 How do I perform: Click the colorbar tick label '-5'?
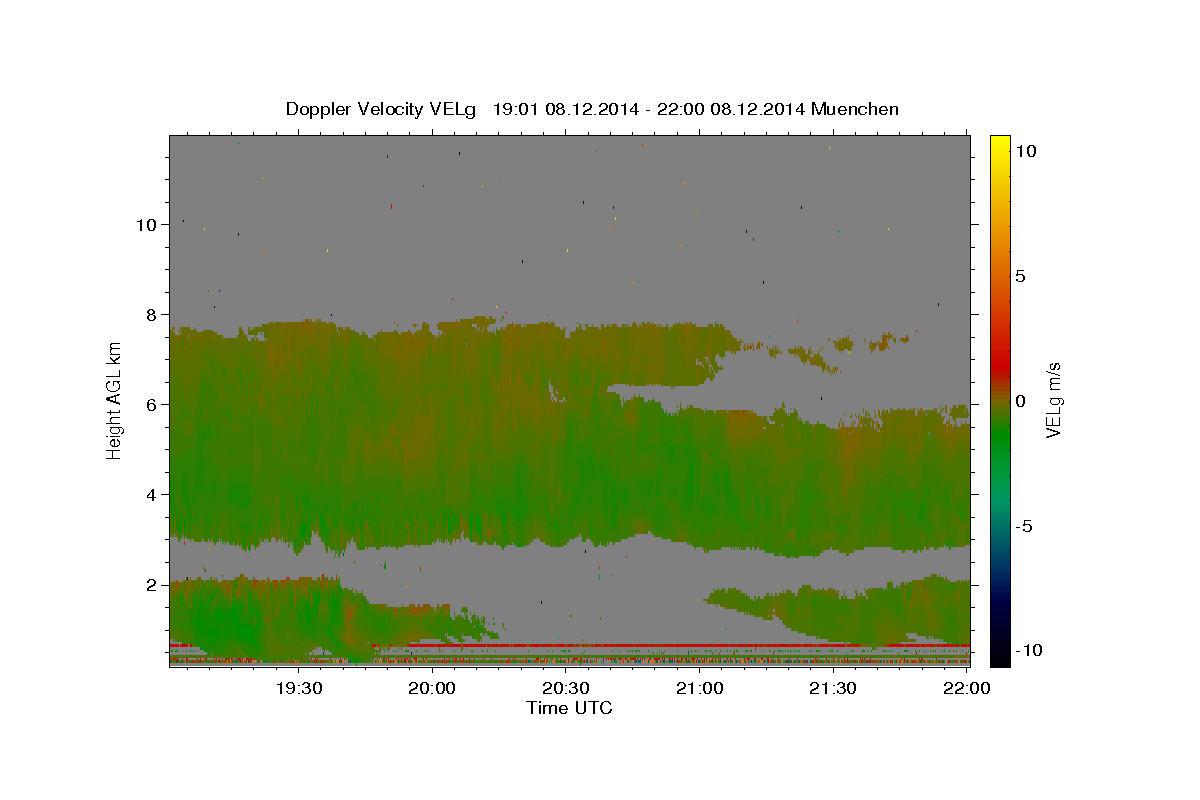(x=1024, y=526)
